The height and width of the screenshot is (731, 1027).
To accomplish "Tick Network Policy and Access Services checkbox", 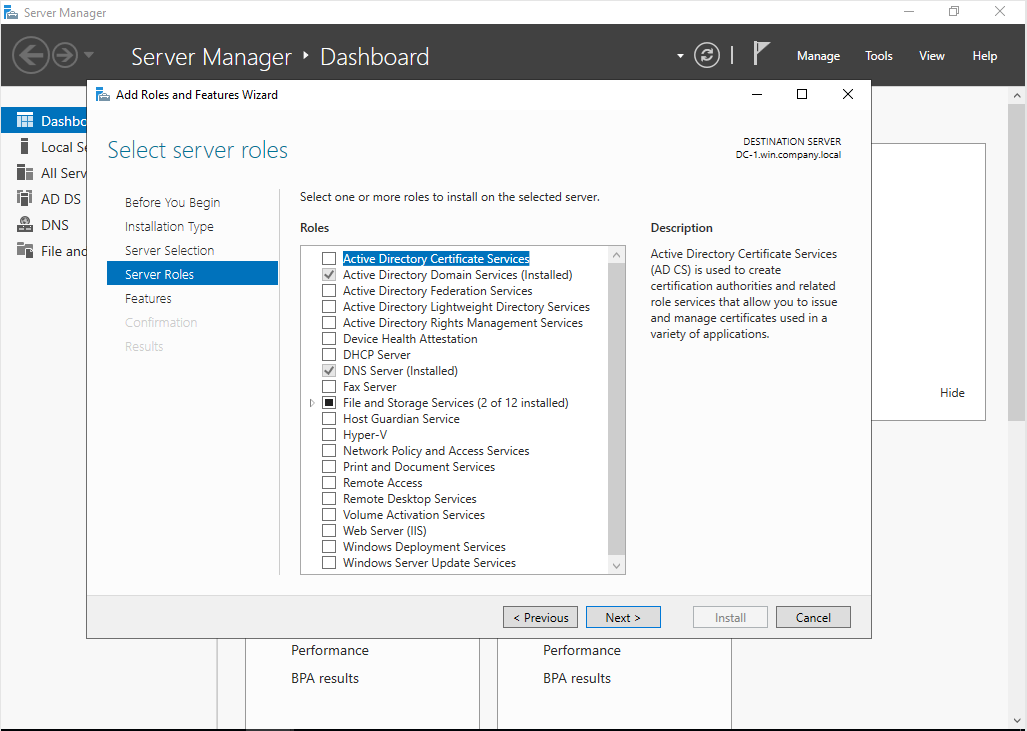I will pyautogui.click(x=329, y=451).
